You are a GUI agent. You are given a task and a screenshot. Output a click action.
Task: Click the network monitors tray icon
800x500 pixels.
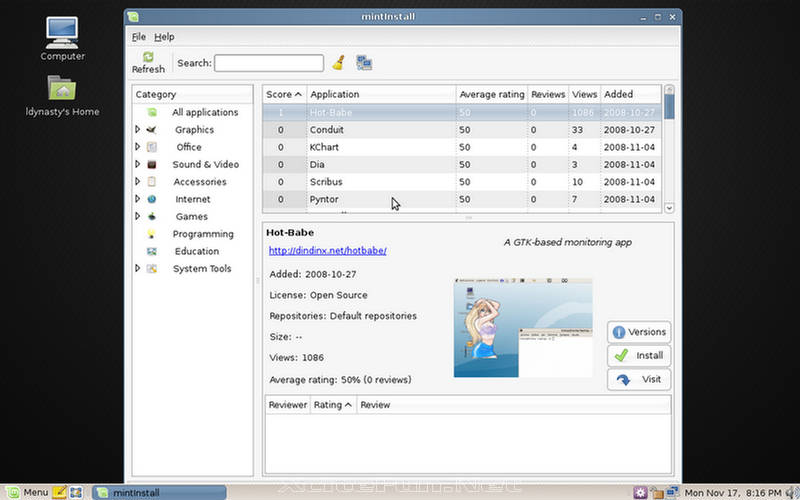click(672, 492)
